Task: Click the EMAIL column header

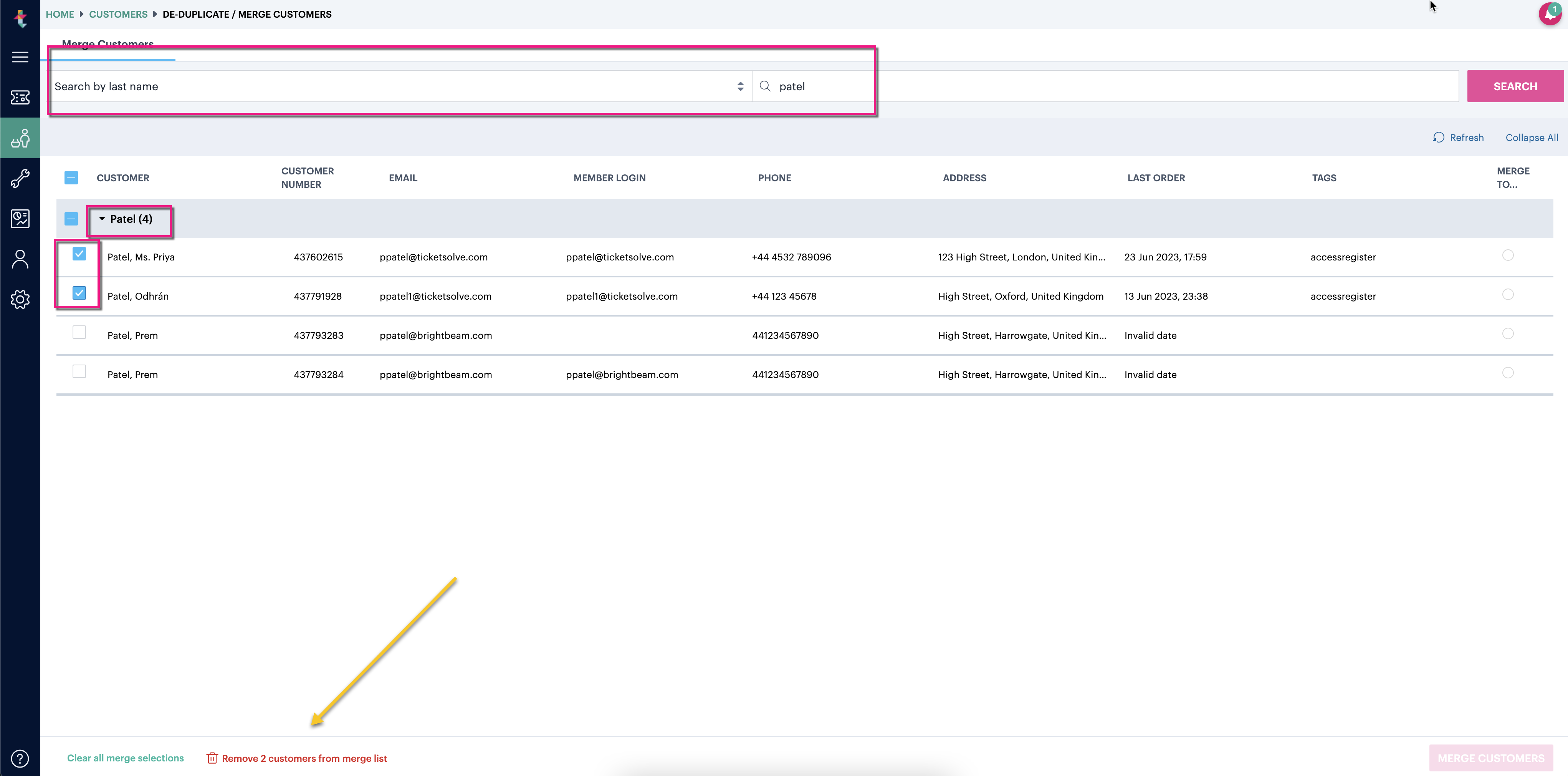Action: point(403,178)
